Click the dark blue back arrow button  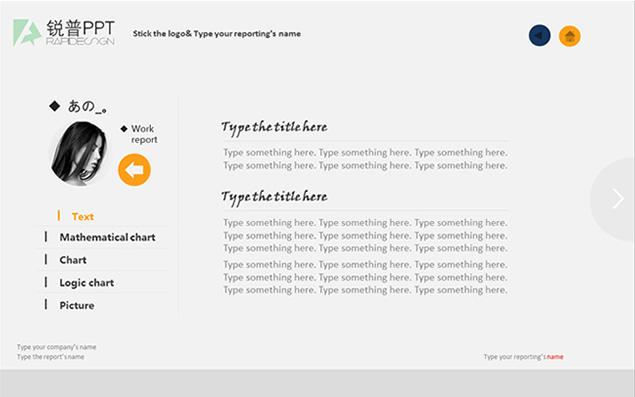click(x=539, y=36)
